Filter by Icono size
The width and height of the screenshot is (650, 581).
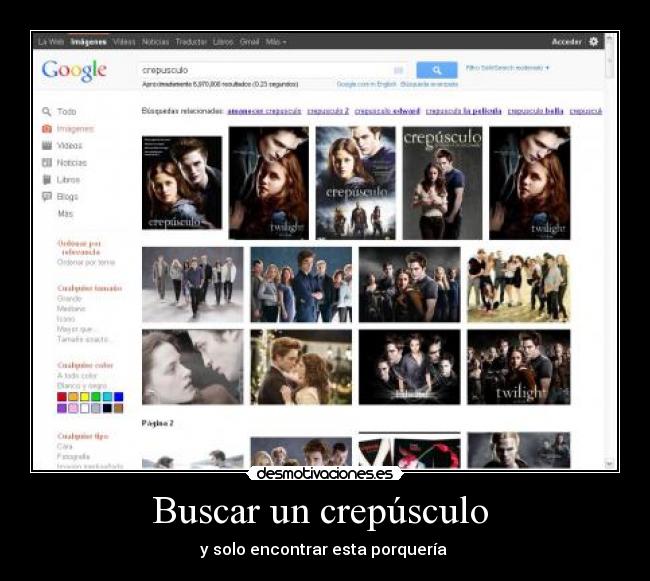(66, 319)
